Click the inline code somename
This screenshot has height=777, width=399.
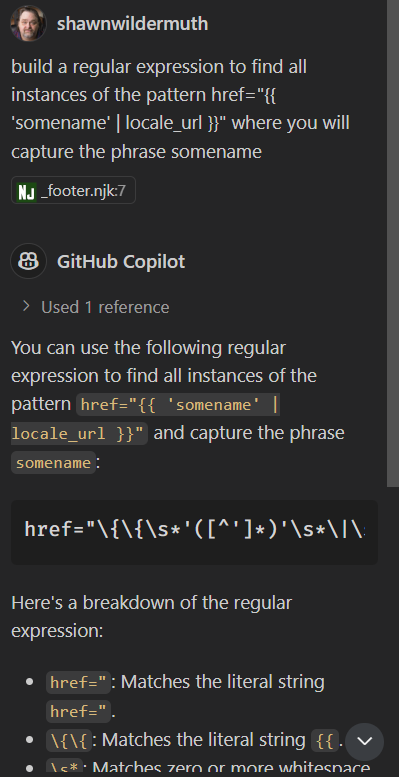click(x=54, y=463)
